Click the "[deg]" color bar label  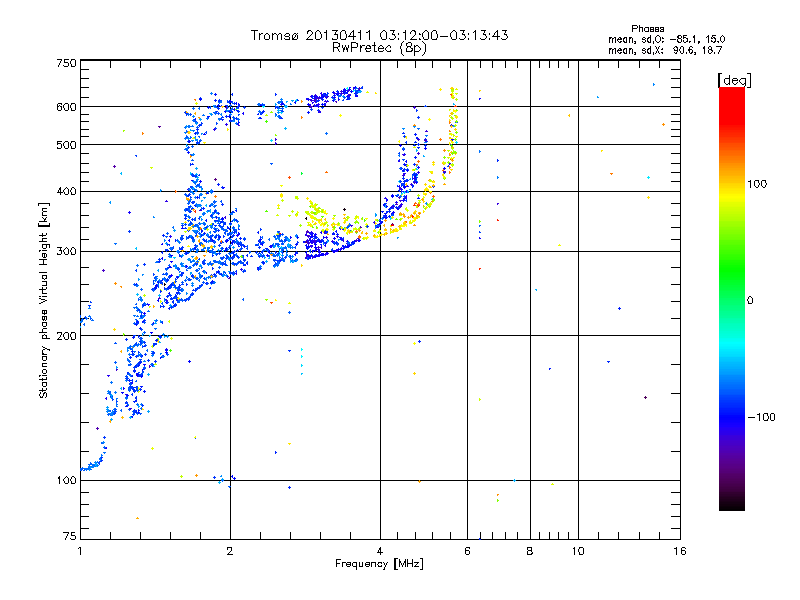(734, 80)
